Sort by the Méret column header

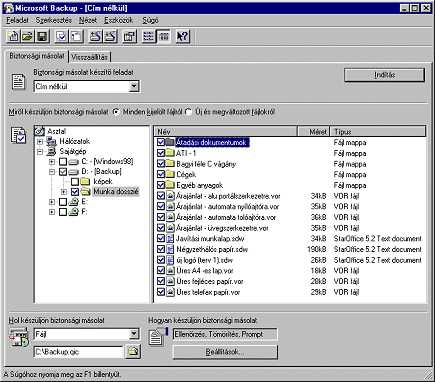pos(313,131)
